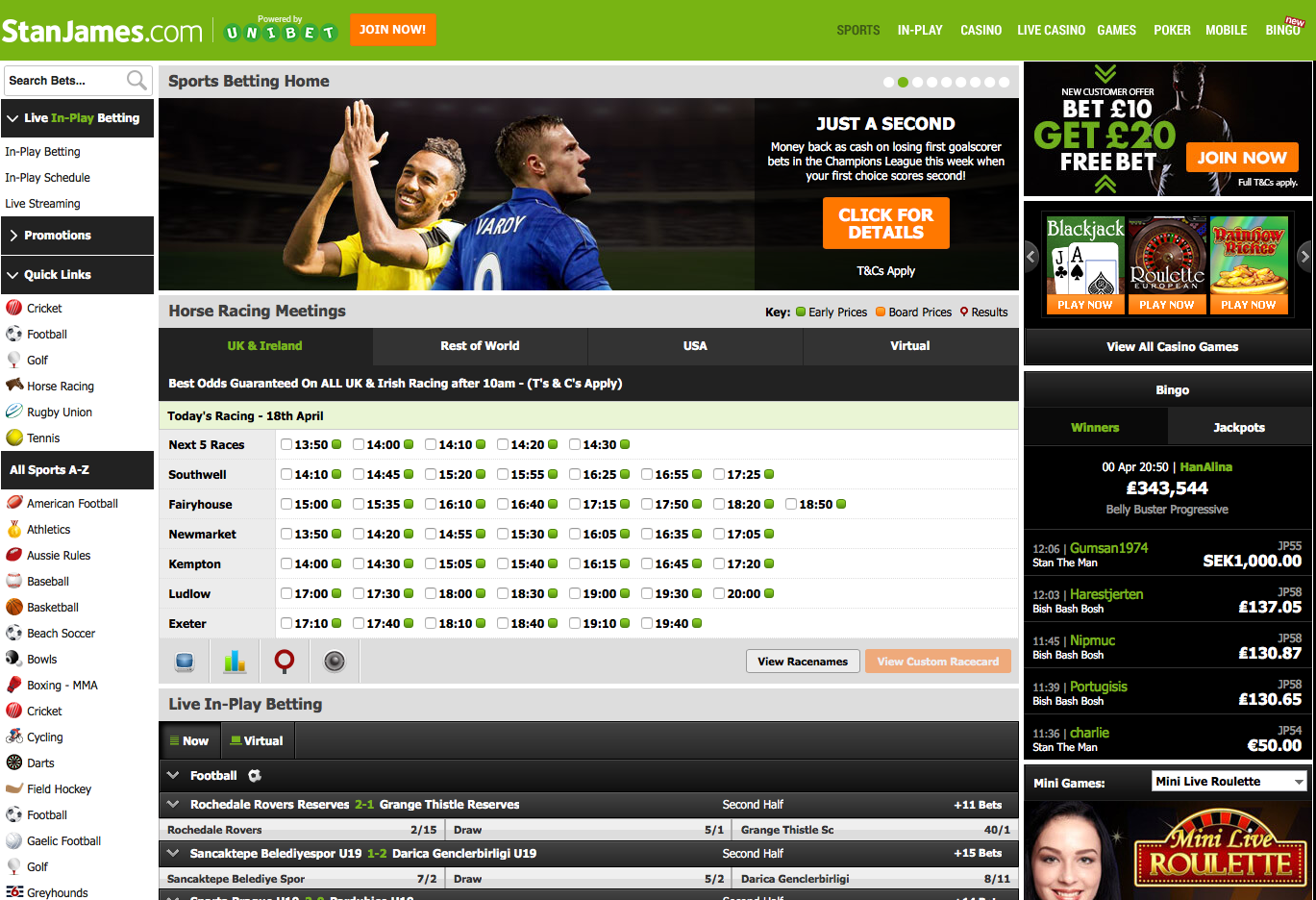Click the American Football icon
Viewport: 1316px width, 900px height.
click(x=13, y=503)
